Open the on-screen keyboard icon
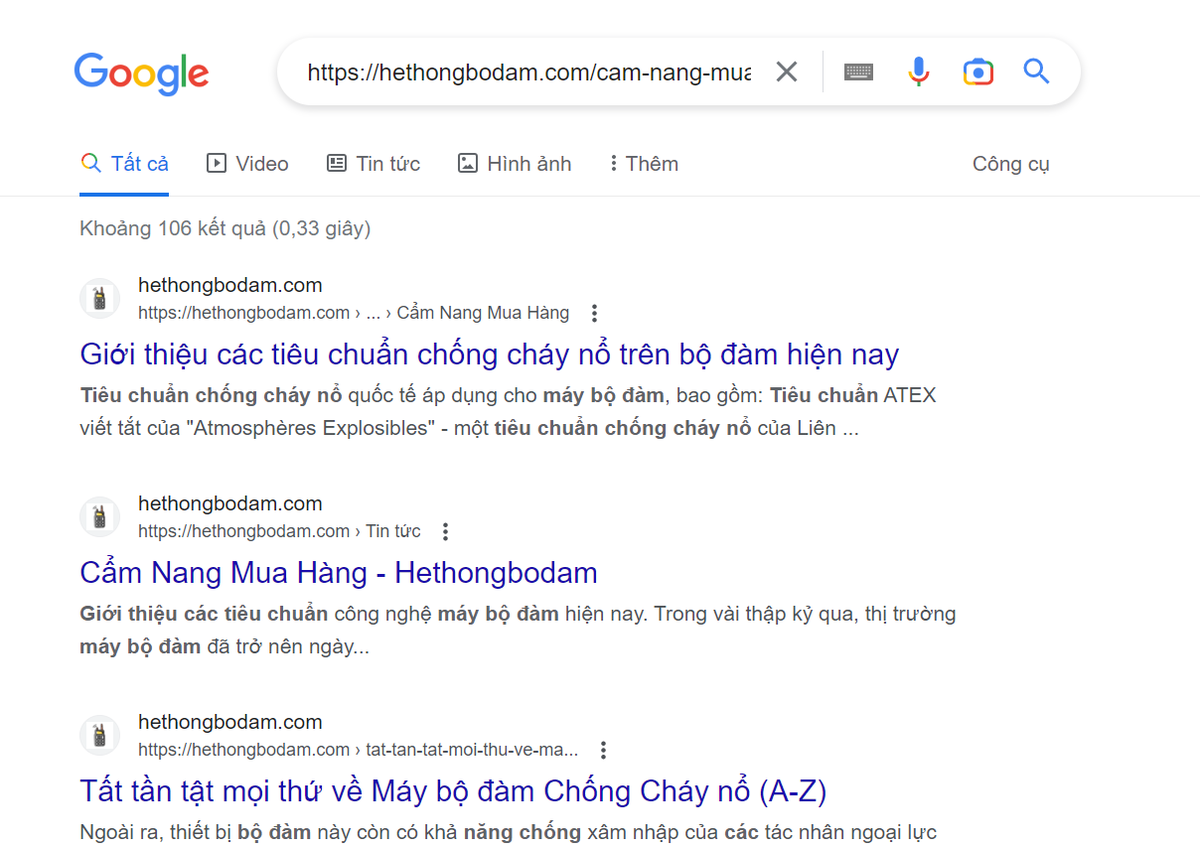 click(x=858, y=72)
